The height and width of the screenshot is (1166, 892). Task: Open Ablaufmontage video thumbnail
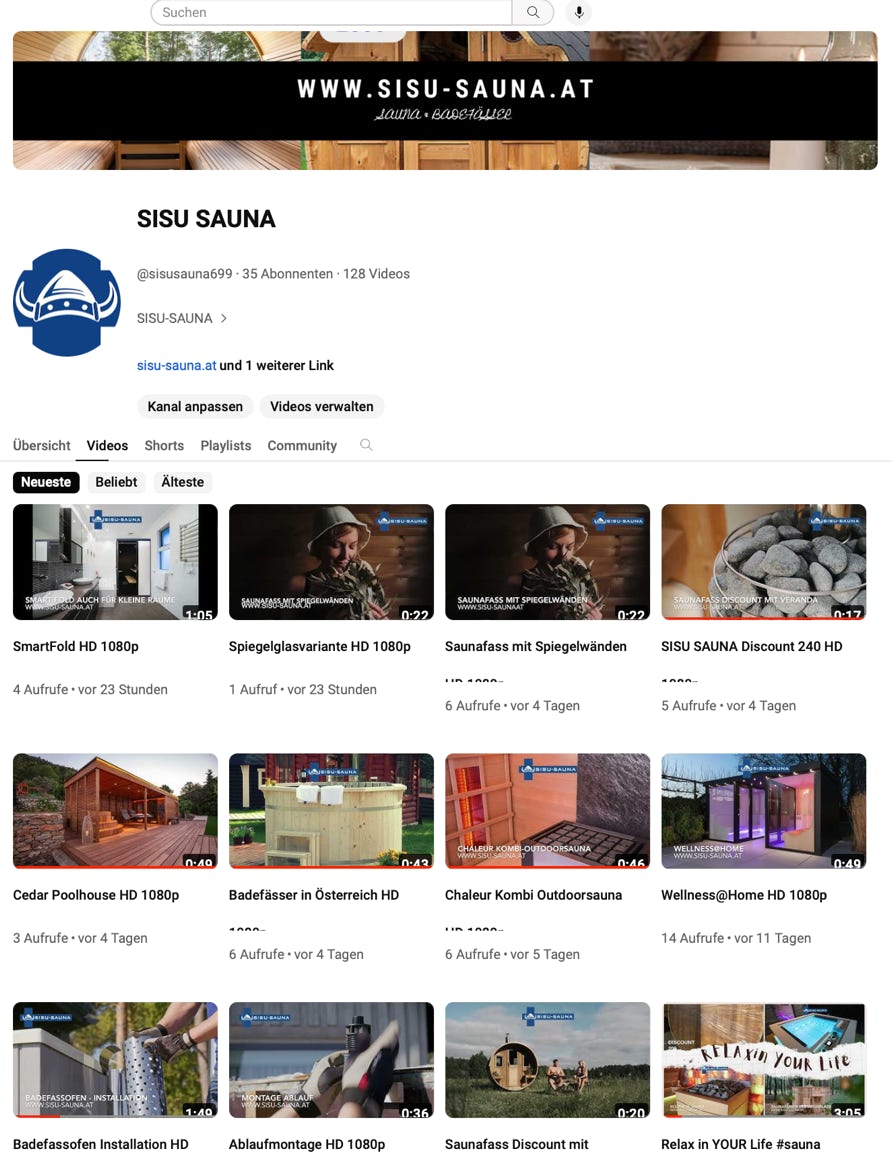click(x=332, y=1060)
